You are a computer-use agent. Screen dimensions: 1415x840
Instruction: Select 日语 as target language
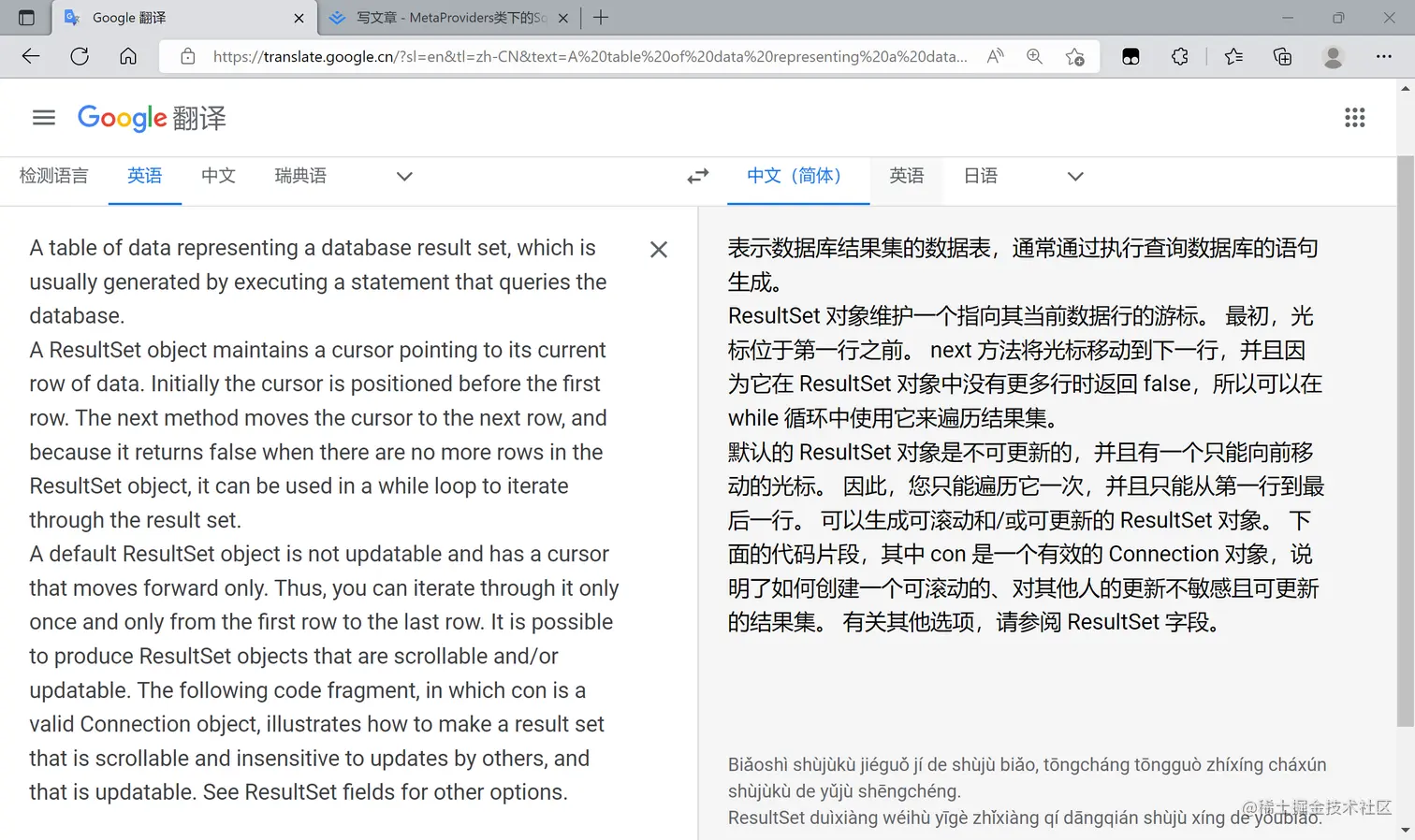pos(981,176)
